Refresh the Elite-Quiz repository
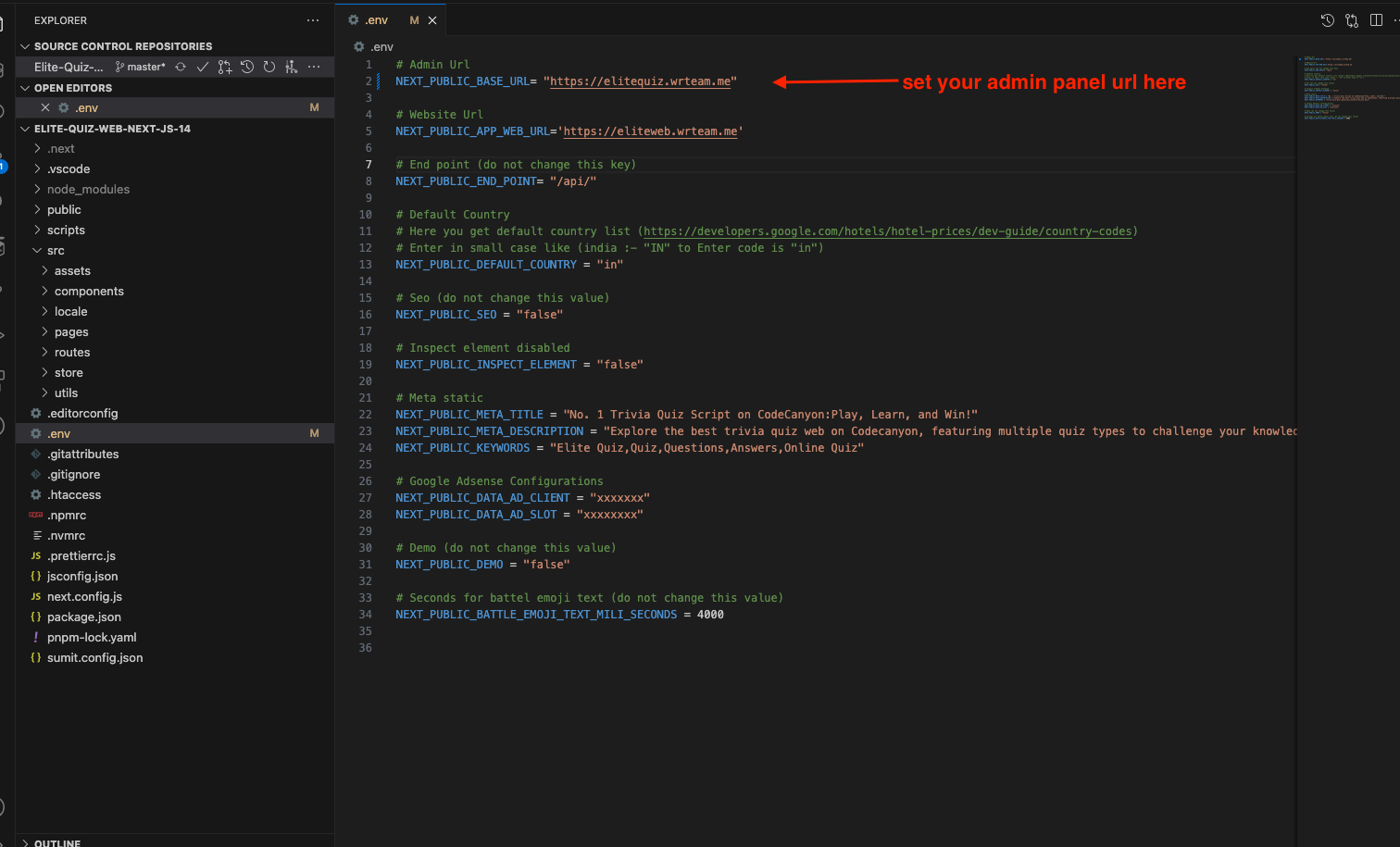Screen dimensions: 1400x847 pyautogui.click(x=269, y=67)
